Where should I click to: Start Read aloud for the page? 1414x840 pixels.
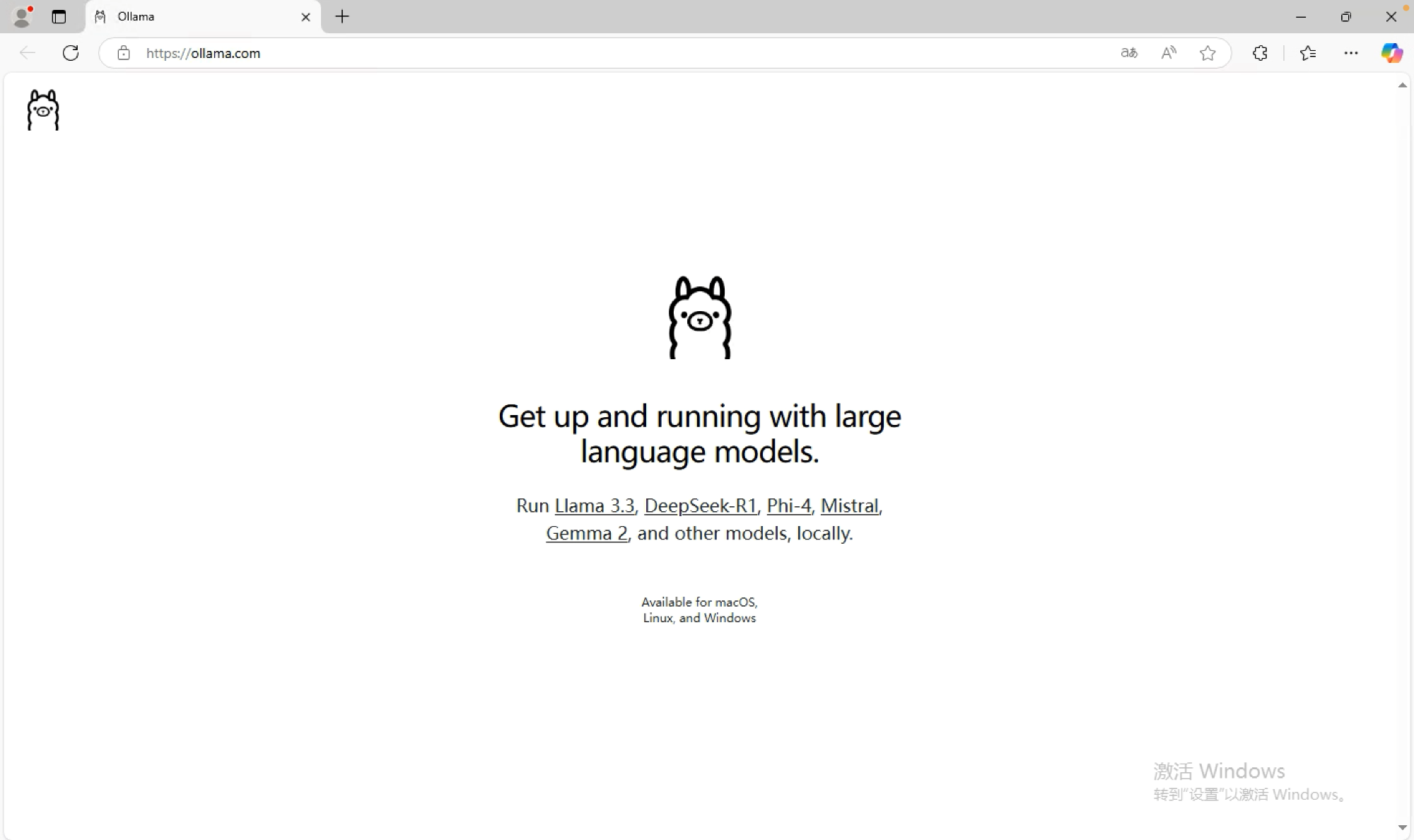tap(1168, 53)
